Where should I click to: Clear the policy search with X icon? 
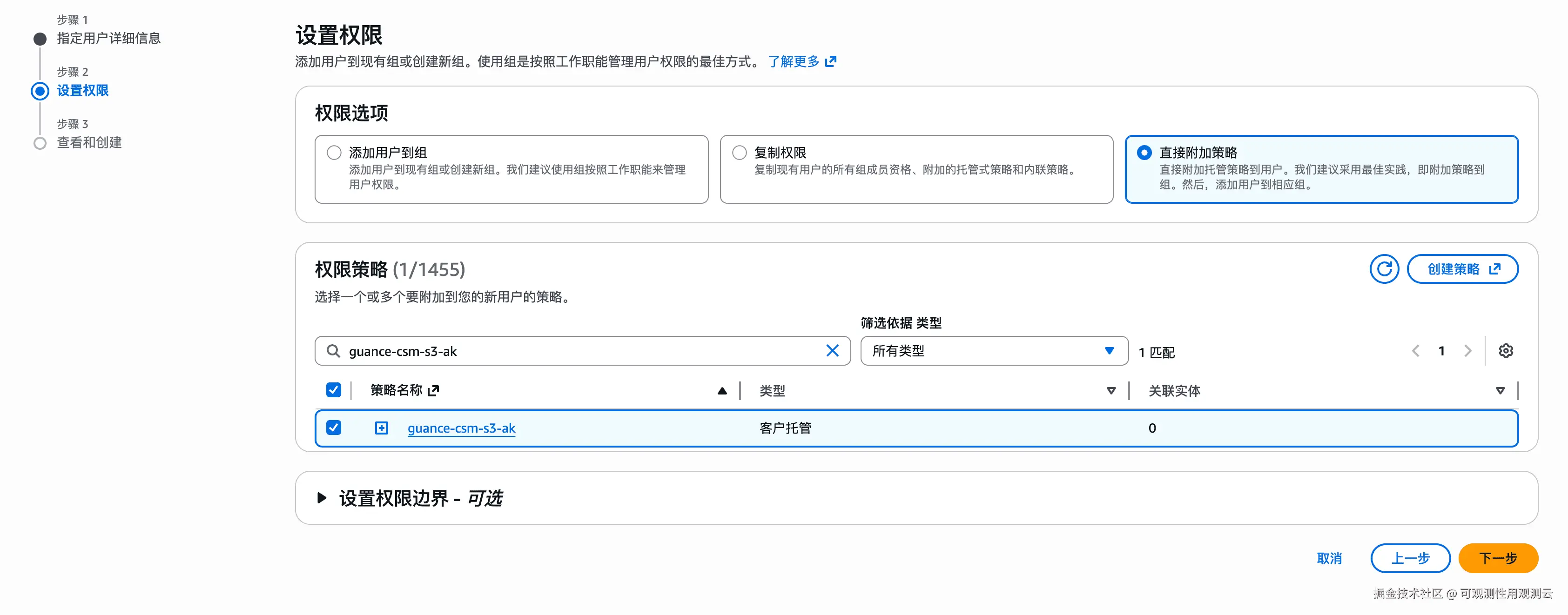(832, 351)
